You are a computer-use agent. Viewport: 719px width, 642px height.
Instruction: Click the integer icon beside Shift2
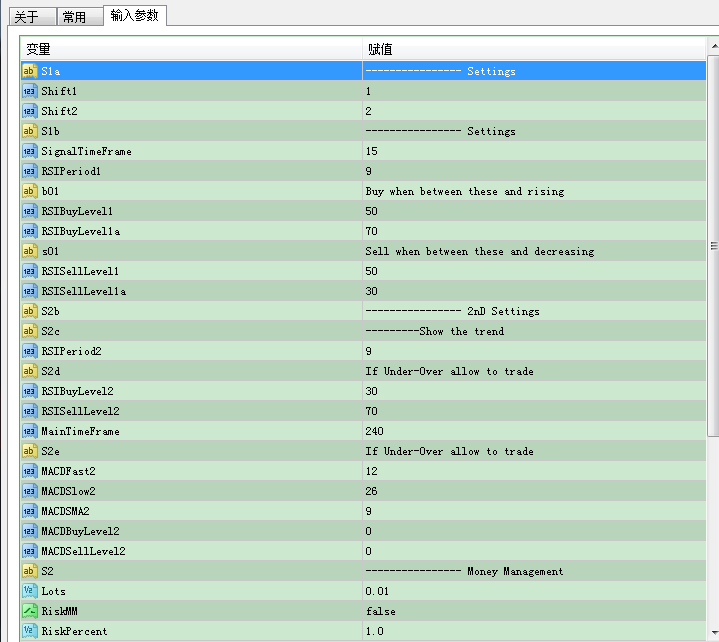pyautogui.click(x=29, y=111)
